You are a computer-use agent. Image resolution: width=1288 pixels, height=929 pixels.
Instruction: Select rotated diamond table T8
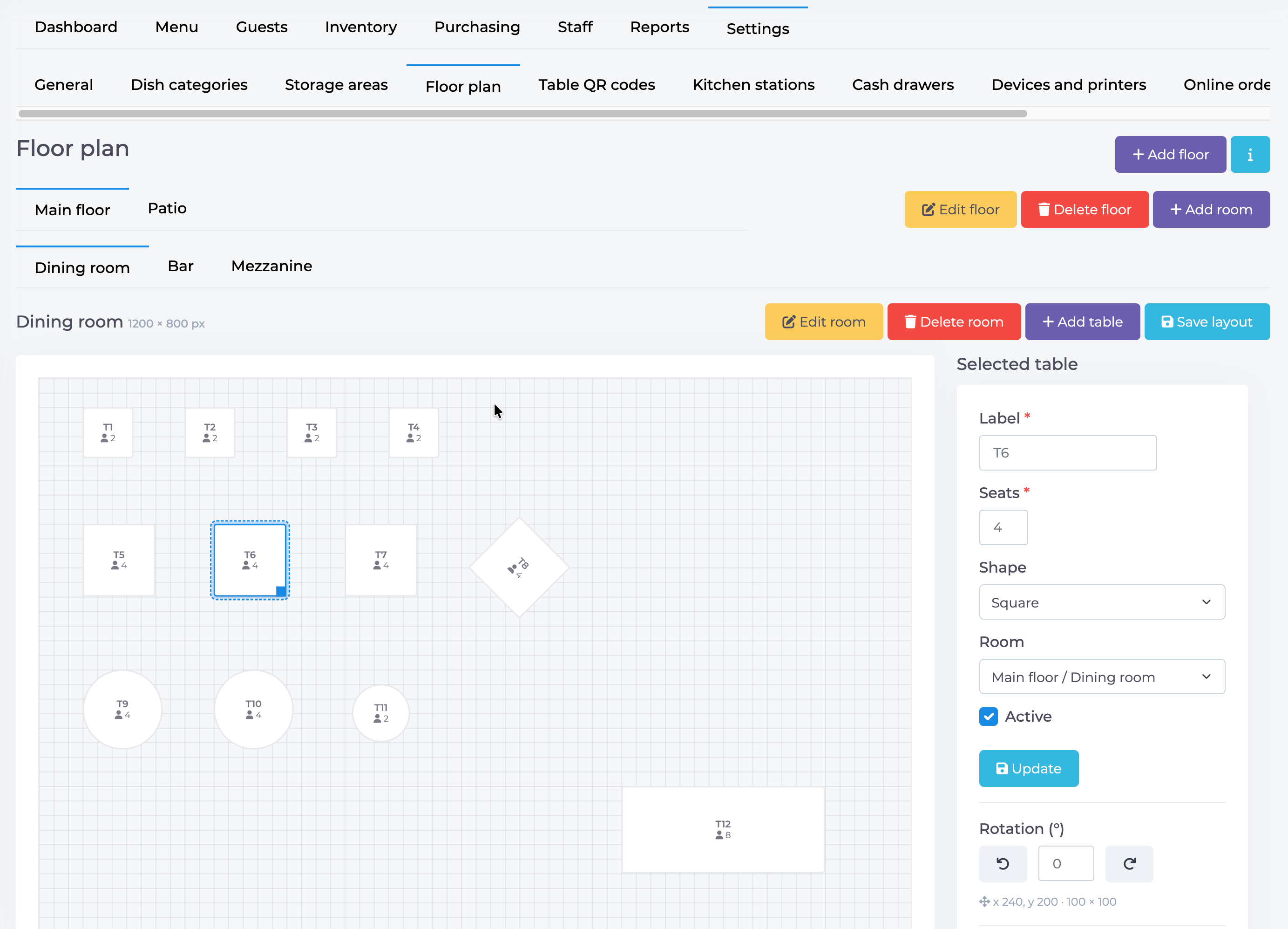[519, 567]
